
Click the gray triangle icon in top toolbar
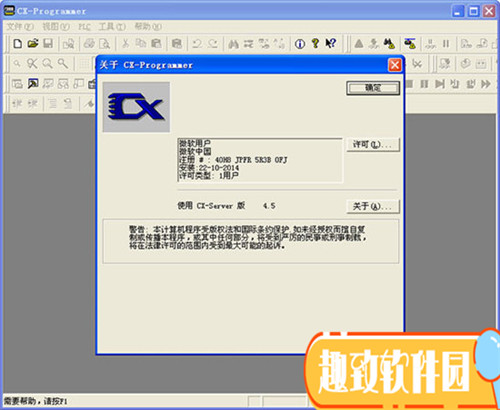point(359,44)
